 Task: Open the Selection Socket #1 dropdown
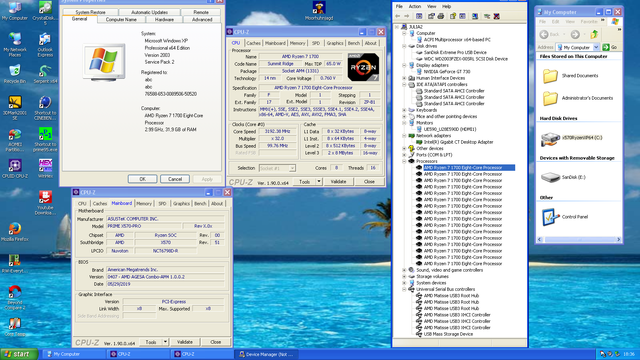292,168
